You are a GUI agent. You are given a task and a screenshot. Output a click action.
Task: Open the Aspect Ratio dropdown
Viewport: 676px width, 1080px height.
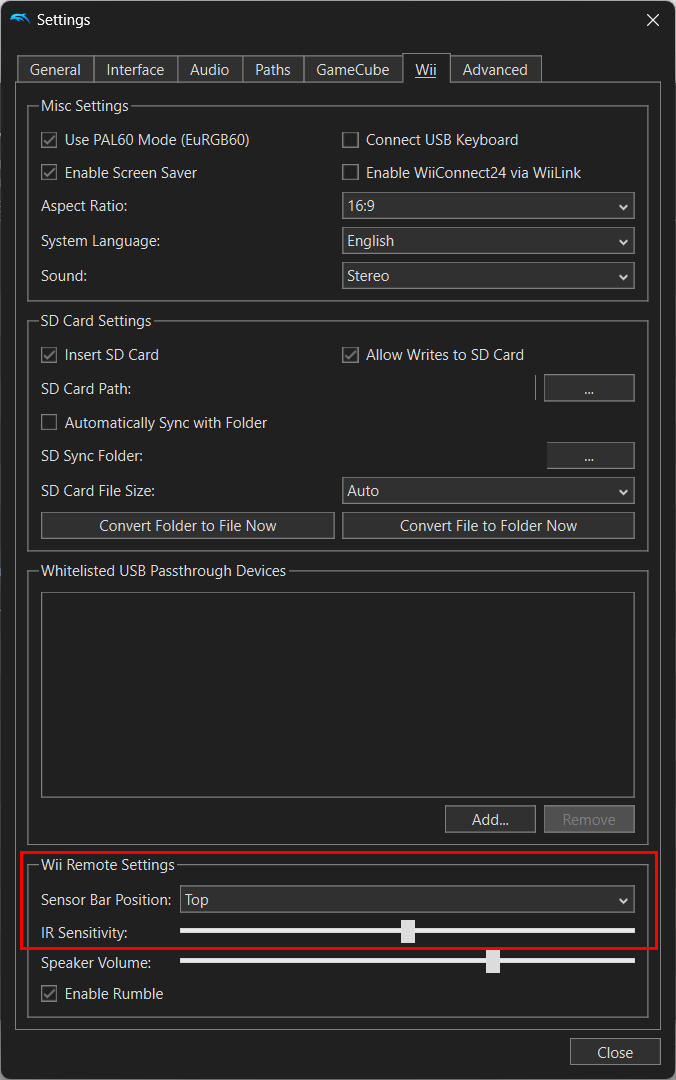(x=488, y=207)
